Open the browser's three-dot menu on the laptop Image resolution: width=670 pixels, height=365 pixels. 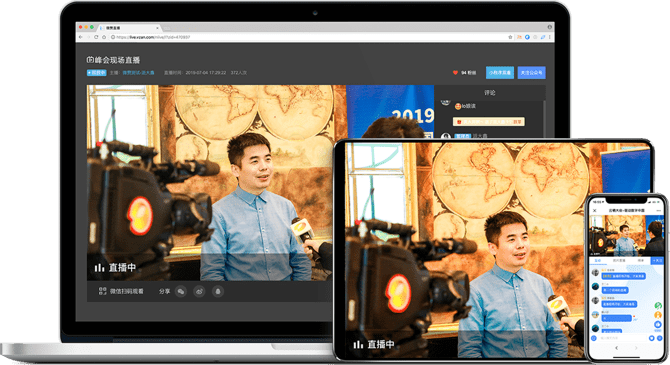550,37
